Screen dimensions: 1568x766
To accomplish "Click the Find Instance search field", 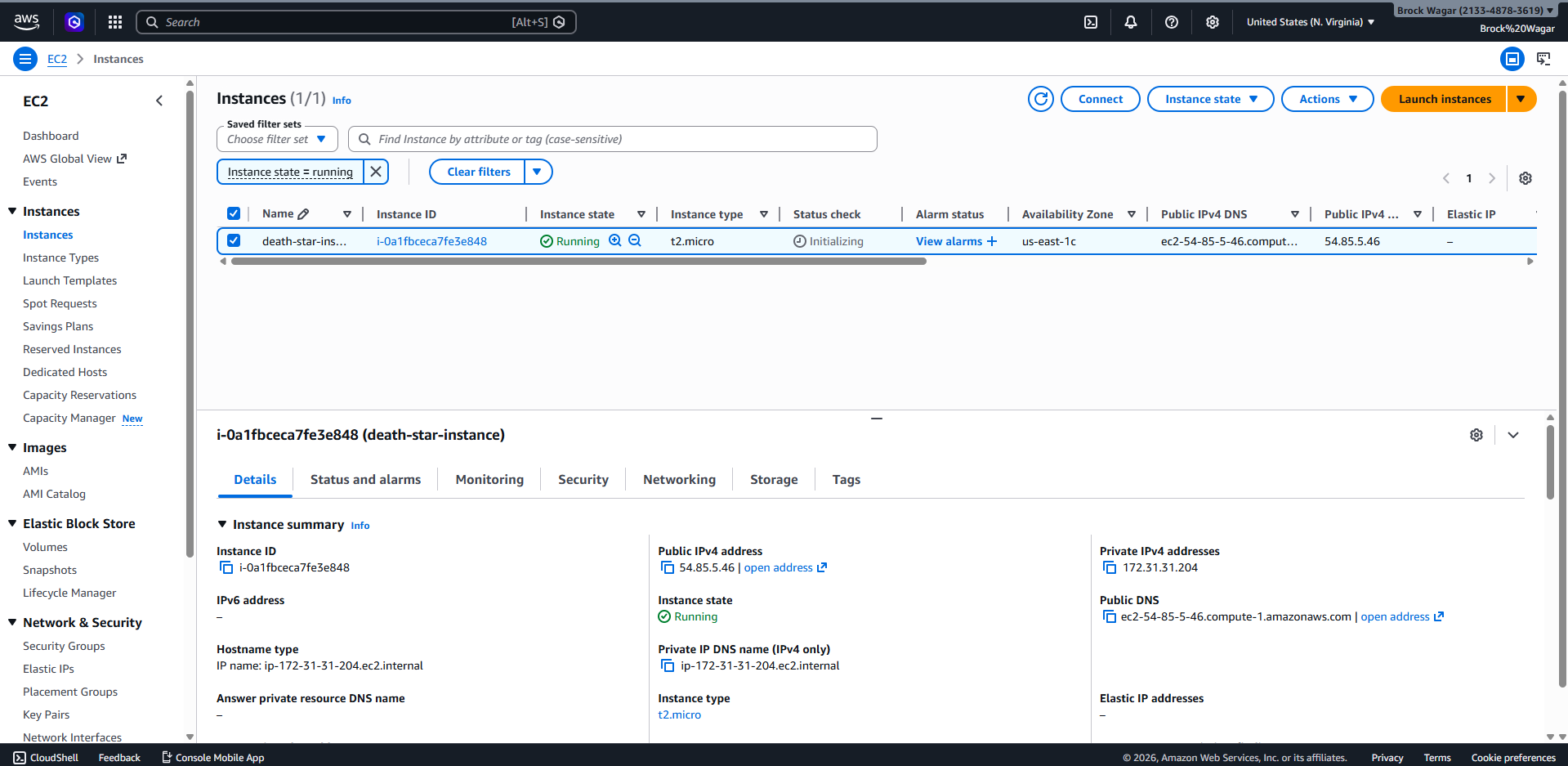I will [611, 138].
